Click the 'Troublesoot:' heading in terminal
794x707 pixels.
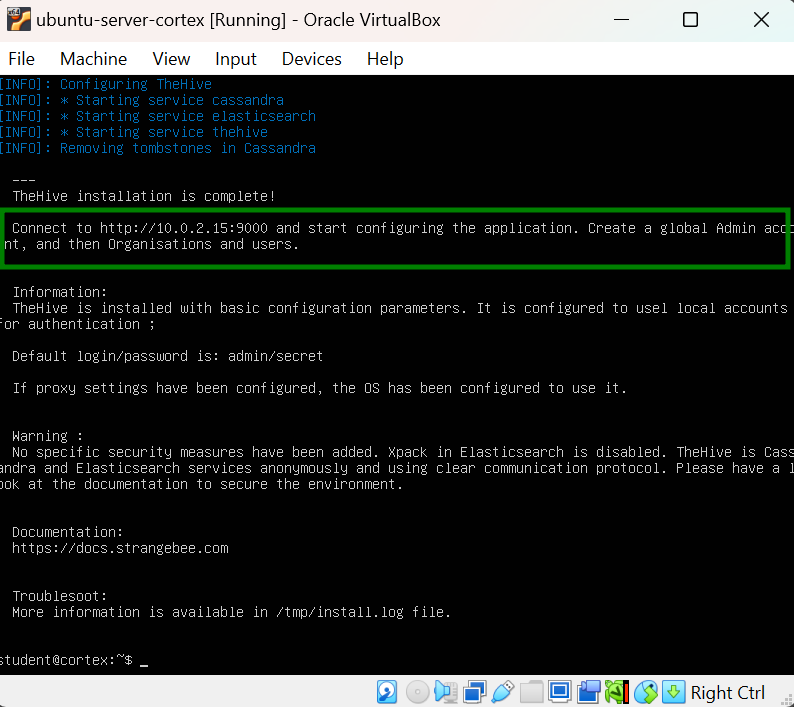coord(60,596)
